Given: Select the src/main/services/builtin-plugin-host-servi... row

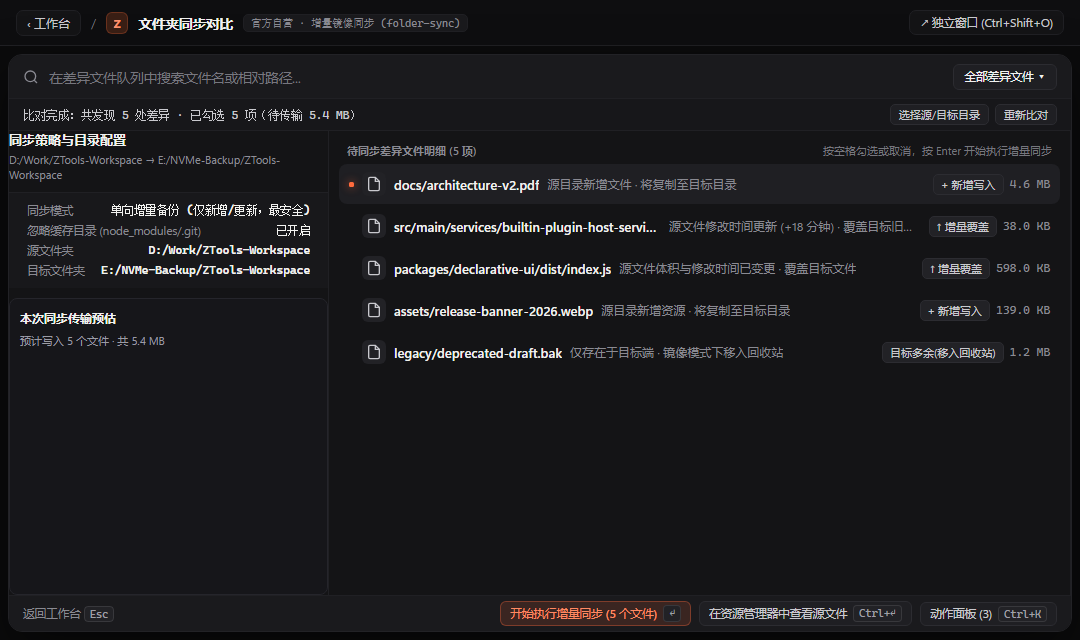Looking at the screenshot, I should [699, 226].
